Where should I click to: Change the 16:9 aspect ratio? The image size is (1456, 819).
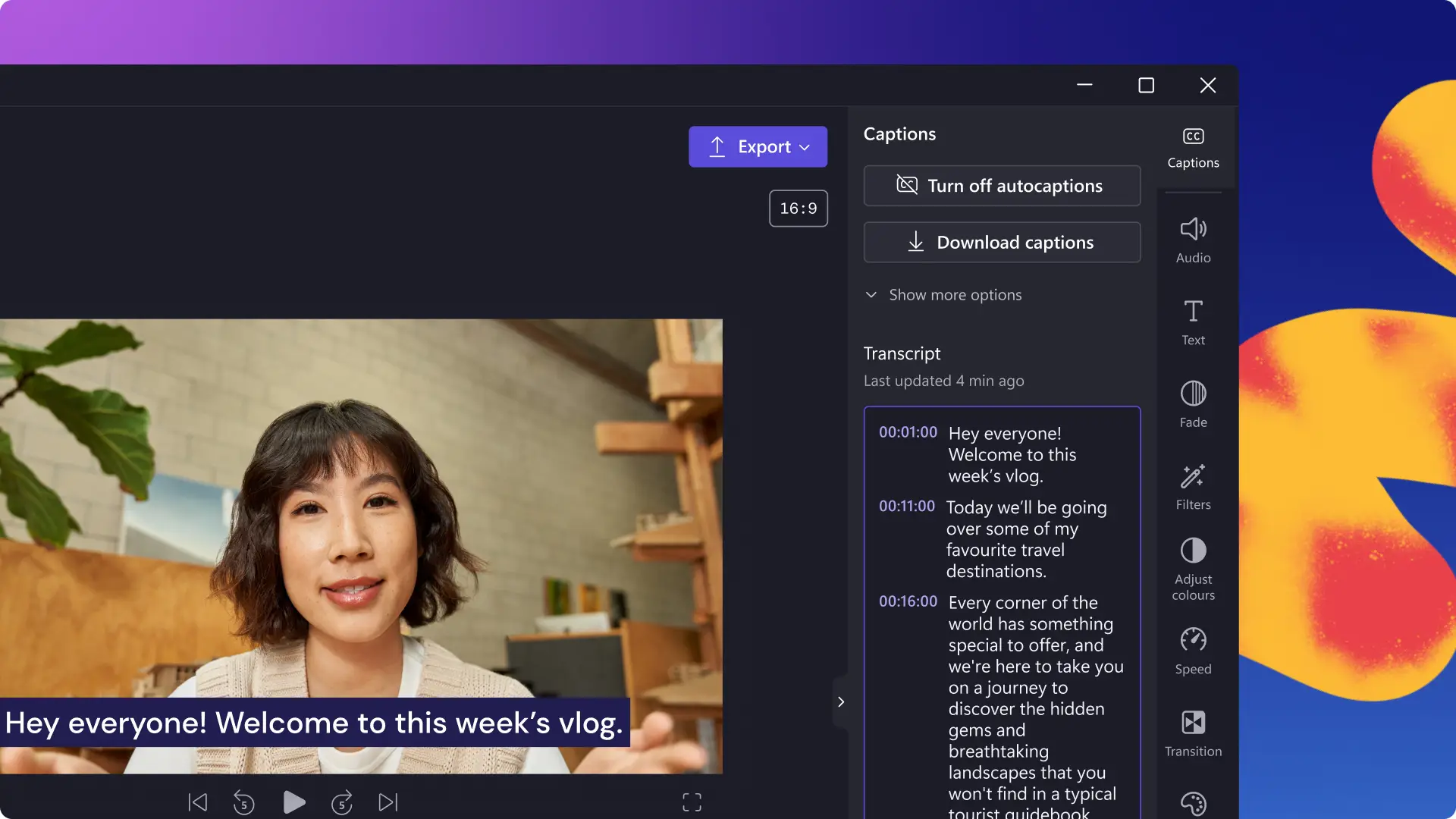[x=798, y=208]
